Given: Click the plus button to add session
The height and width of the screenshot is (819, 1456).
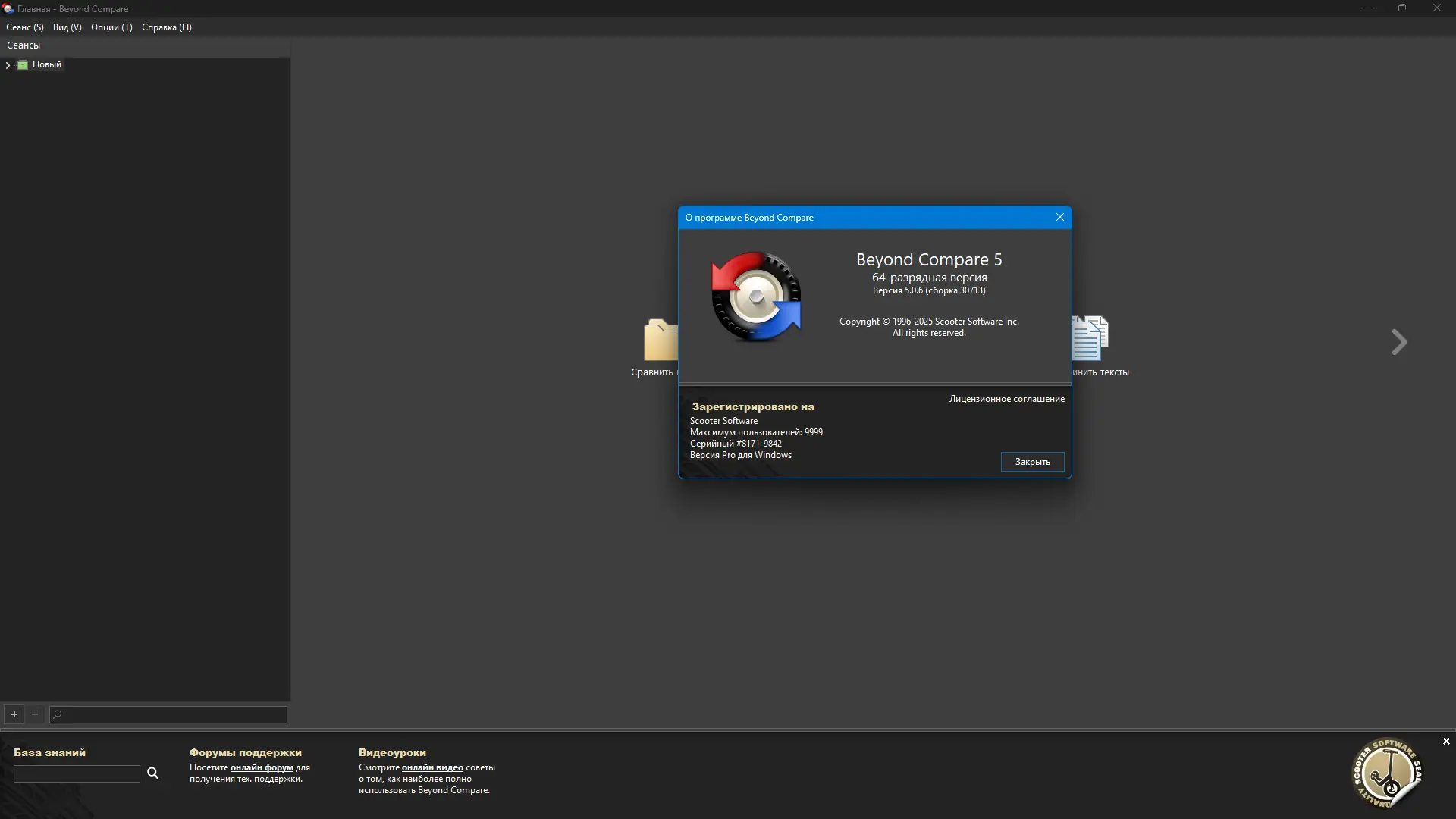Looking at the screenshot, I should point(14,714).
